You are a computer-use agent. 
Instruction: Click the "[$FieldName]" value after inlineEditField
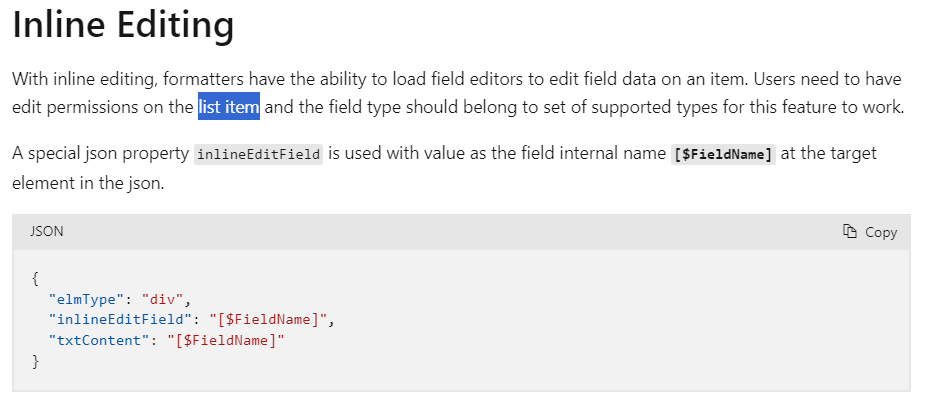pyautogui.click(x=268, y=319)
